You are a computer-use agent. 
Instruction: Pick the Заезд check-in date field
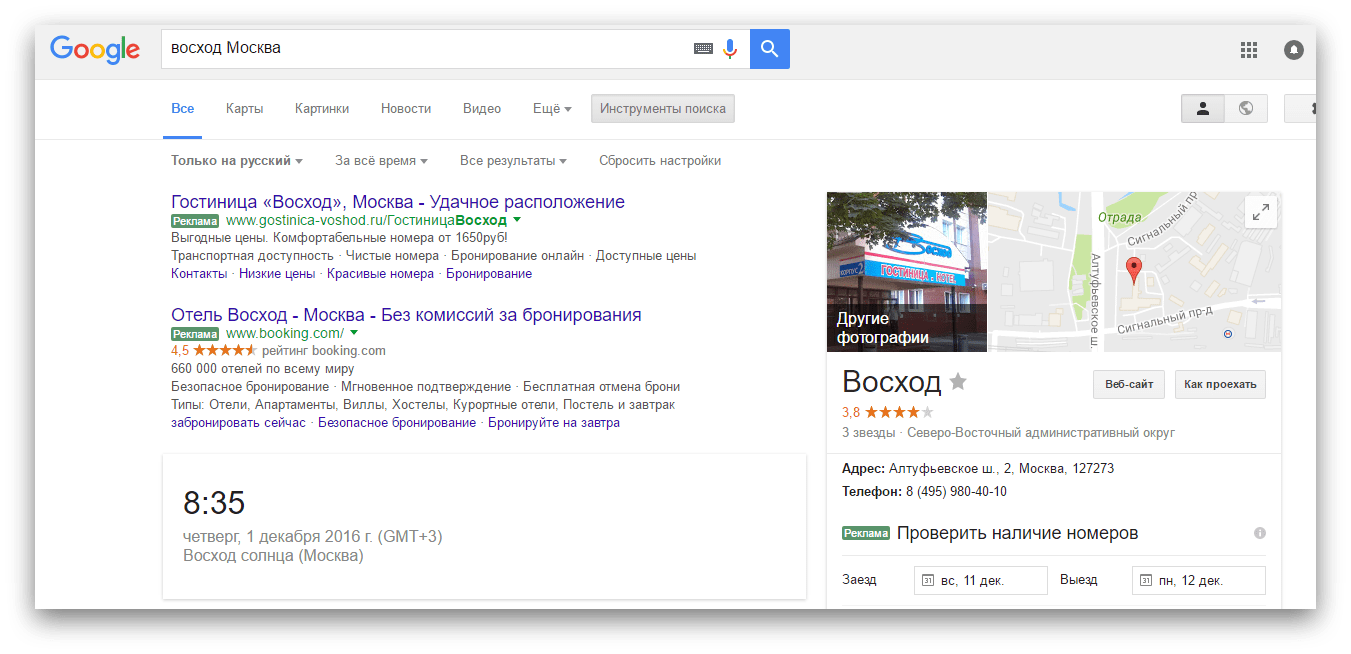coord(980,580)
